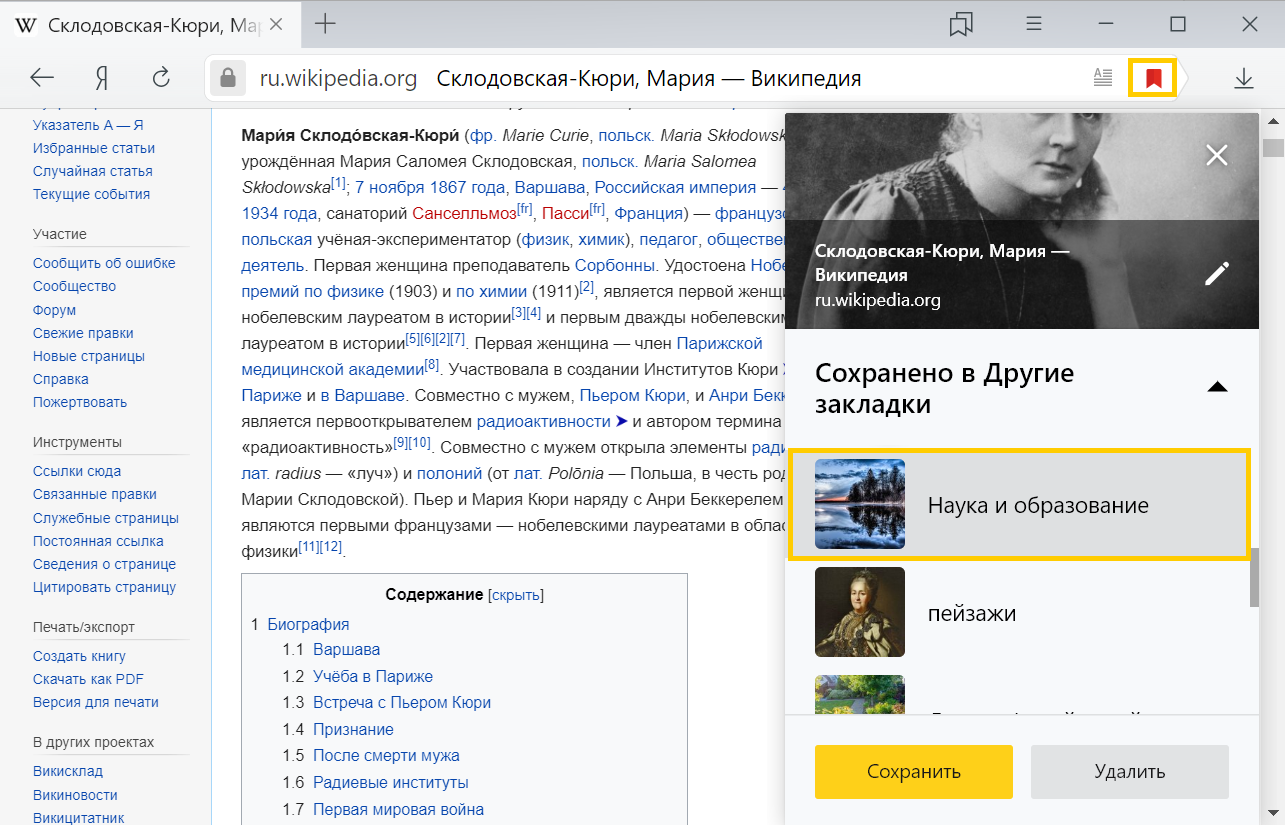Click the padlock site security icon
This screenshot has height=825, width=1285.
pyautogui.click(x=228, y=78)
